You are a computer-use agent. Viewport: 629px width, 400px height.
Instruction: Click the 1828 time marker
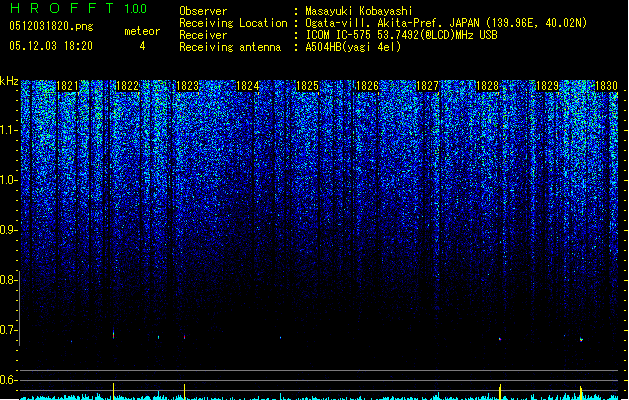[487, 86]
